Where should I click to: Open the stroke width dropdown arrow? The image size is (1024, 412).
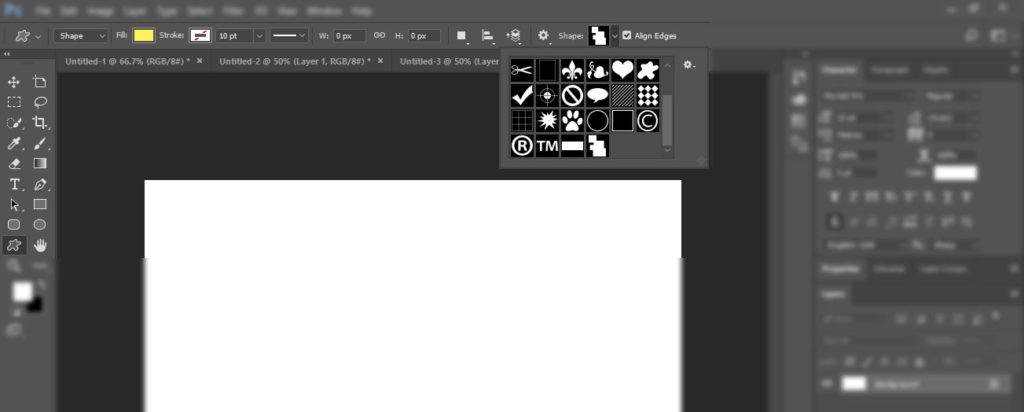tap(259, 36)
